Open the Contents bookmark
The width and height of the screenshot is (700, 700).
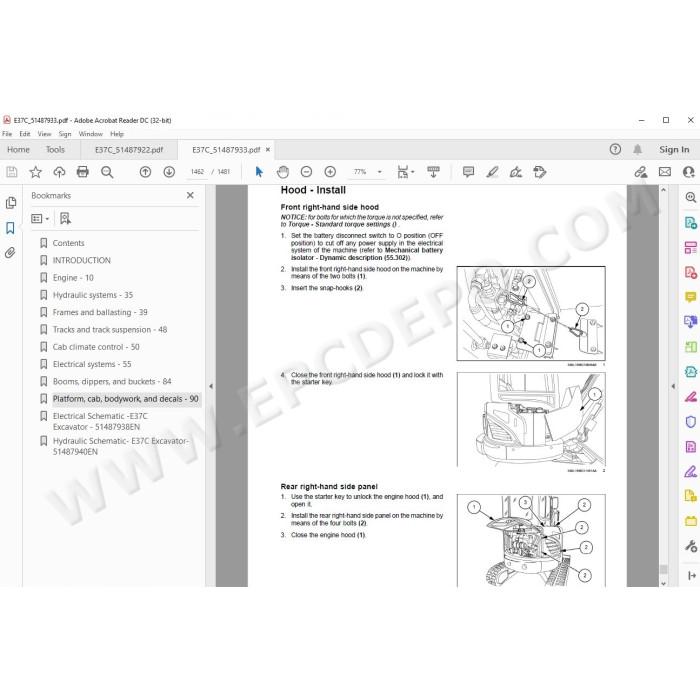pos(68,243)
